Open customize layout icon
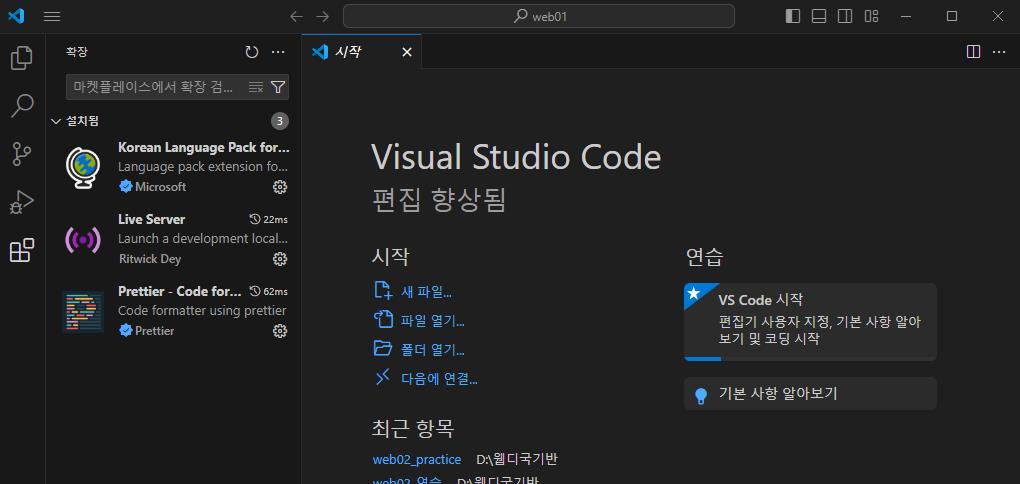This screenshot has height=484, width=1020. coord(871,16)
